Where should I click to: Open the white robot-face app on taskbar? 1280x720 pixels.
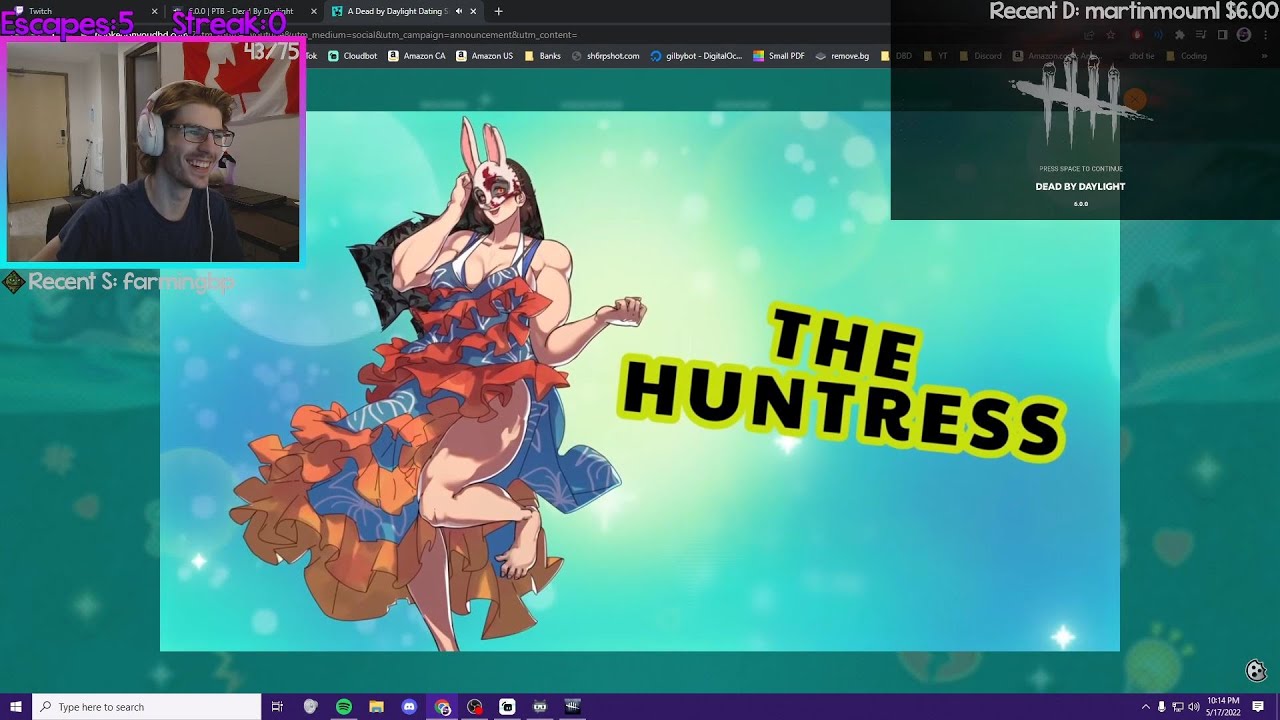[507, 707]
